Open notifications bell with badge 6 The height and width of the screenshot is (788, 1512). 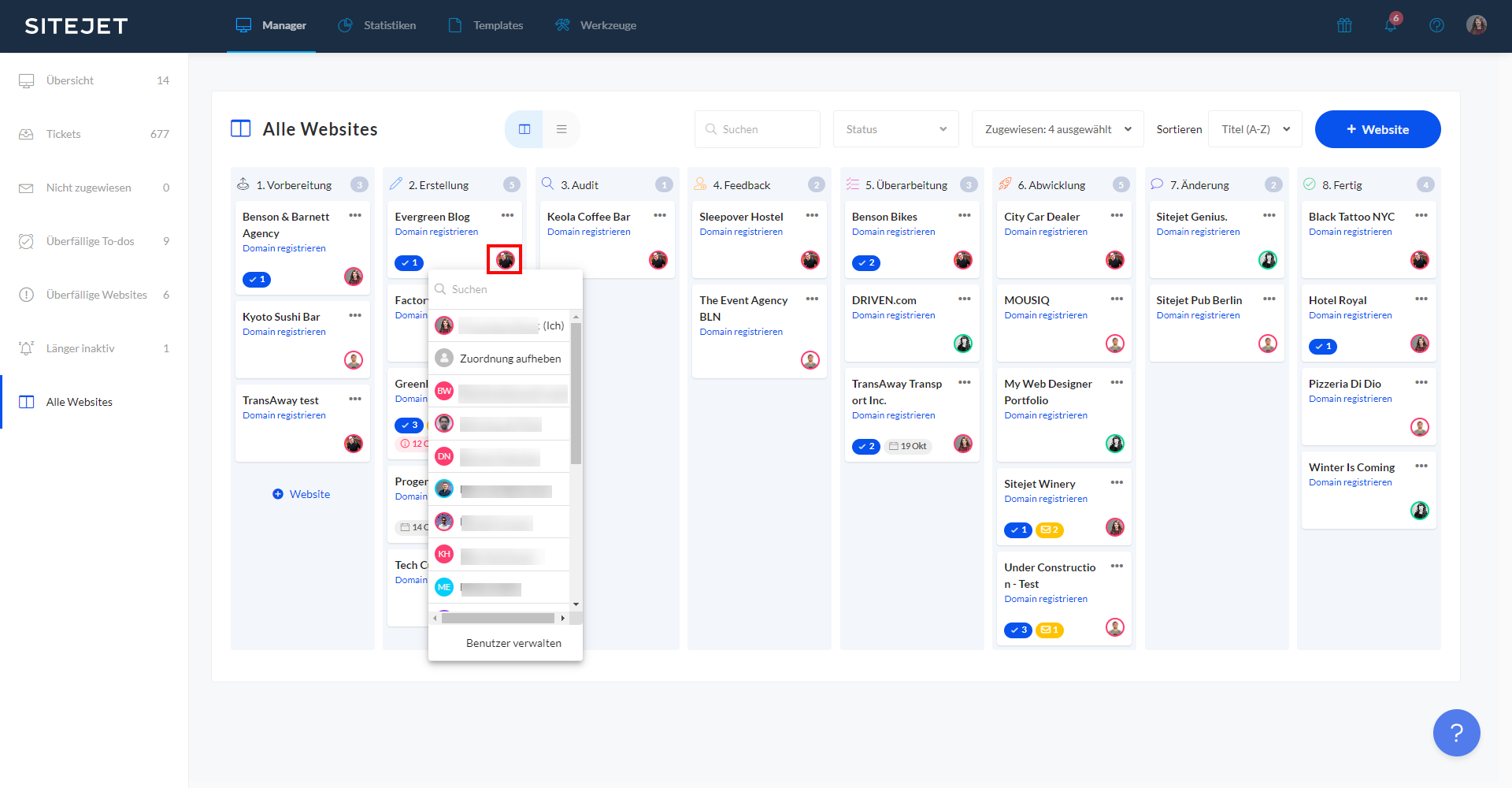(x=1392, y=24)
